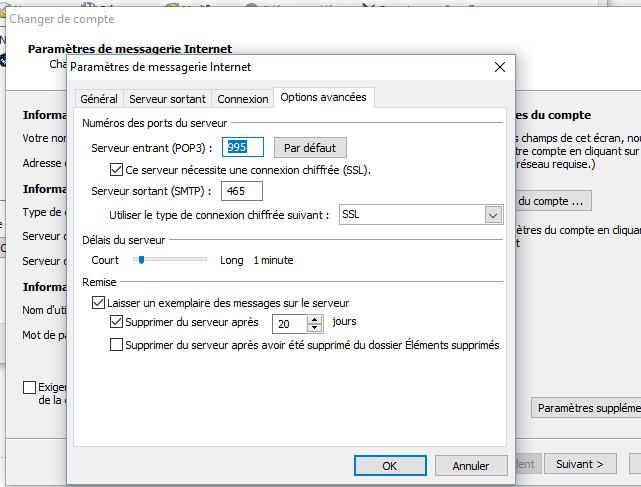This screenshot has height=487, width=641.
Task: Close the Paramètres de messagerie Internet dialog
Action: coord(500,67)
